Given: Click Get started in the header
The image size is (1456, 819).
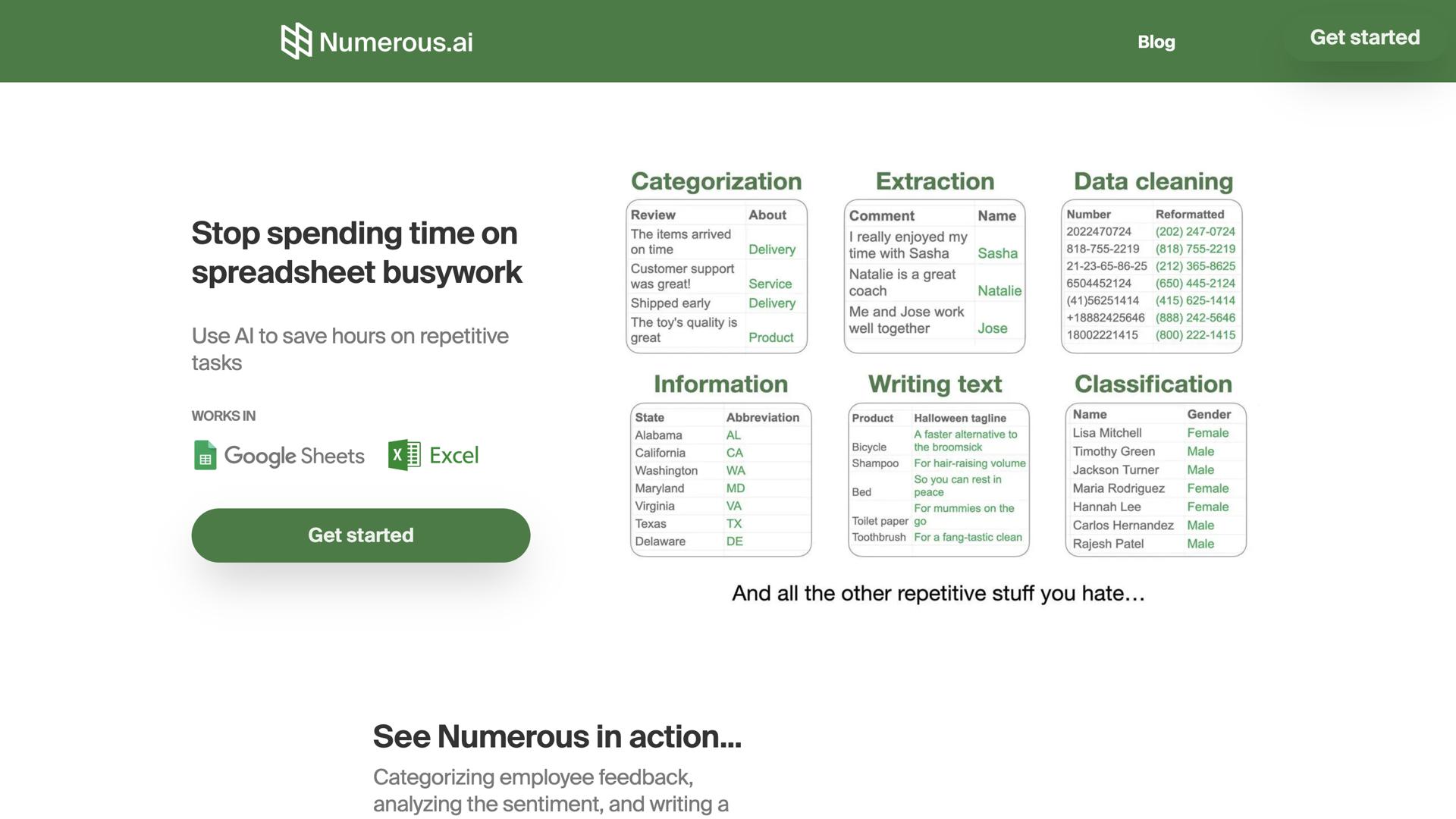Looking at the screenshot, I should pyautogui.click(x=1364, y=37).
